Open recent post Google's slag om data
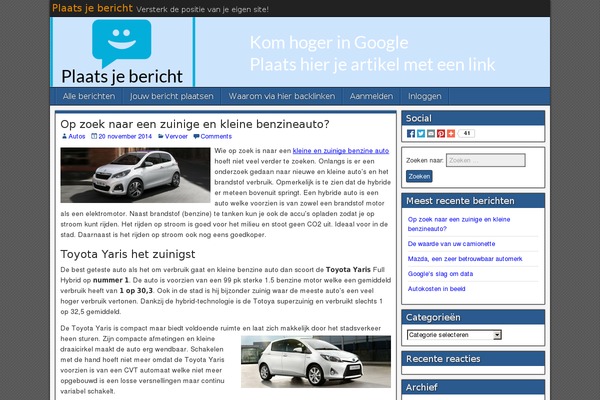The width and height of the screenshot is (600, 400). click(x=440, y=274)
